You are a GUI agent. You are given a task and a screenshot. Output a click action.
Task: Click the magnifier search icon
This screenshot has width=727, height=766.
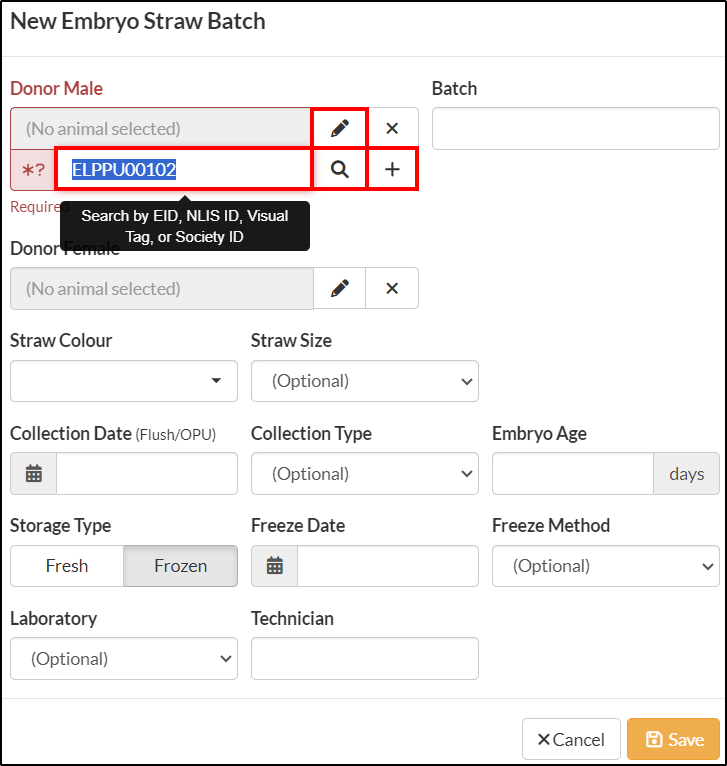(x=340, y=170)
